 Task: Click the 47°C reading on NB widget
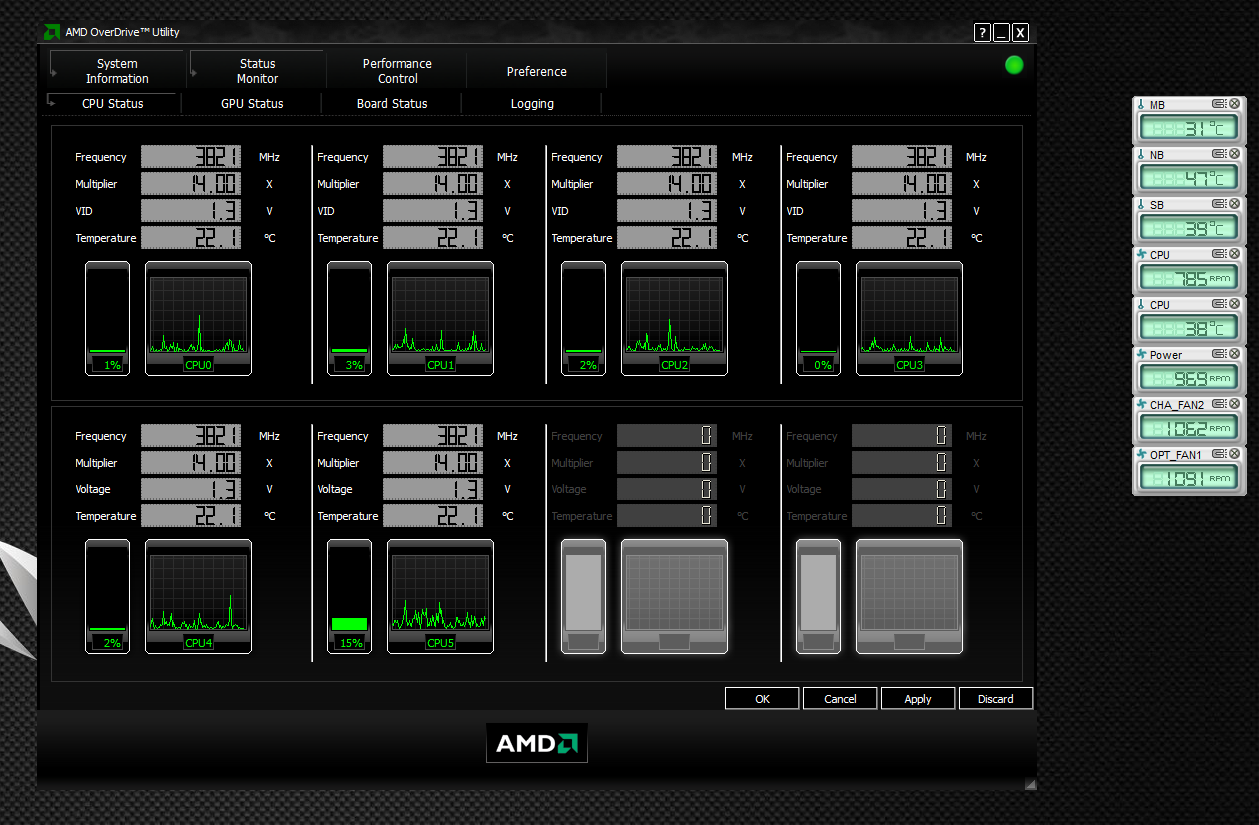coord(1189,179)
